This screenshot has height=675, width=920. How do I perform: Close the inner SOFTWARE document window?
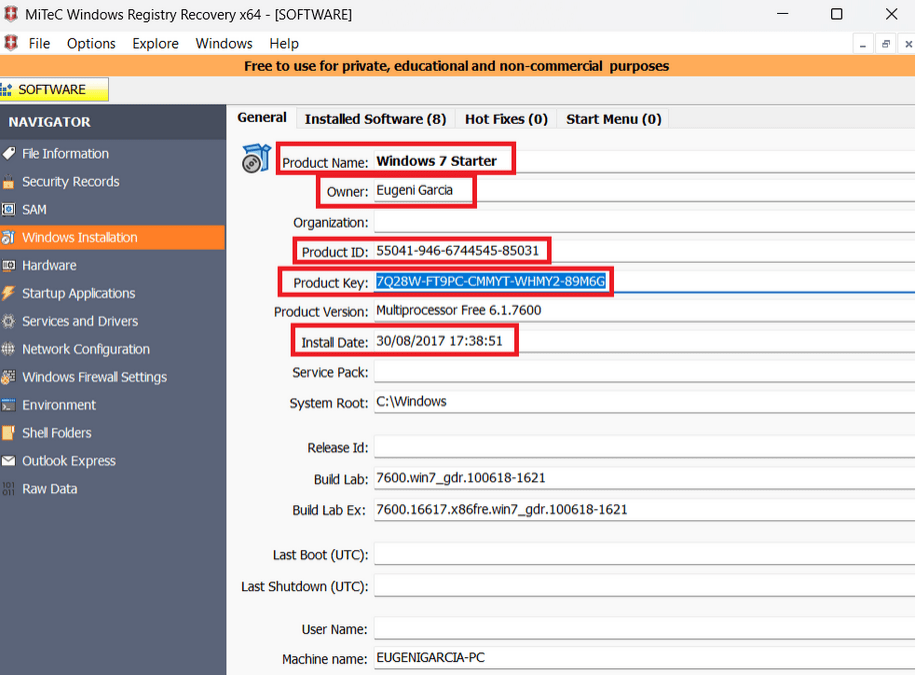coord(908,44)
